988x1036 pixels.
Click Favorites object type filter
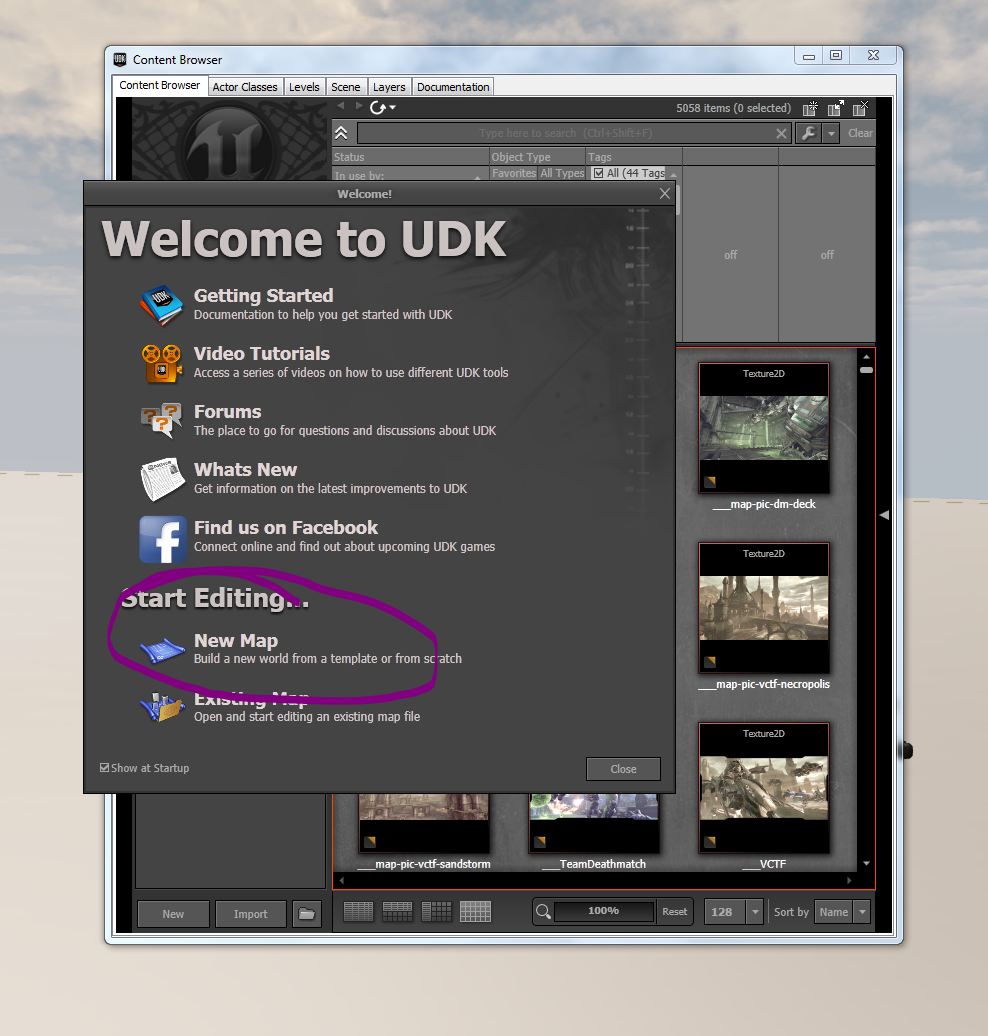pyautogui.click(x=513, y=173)
